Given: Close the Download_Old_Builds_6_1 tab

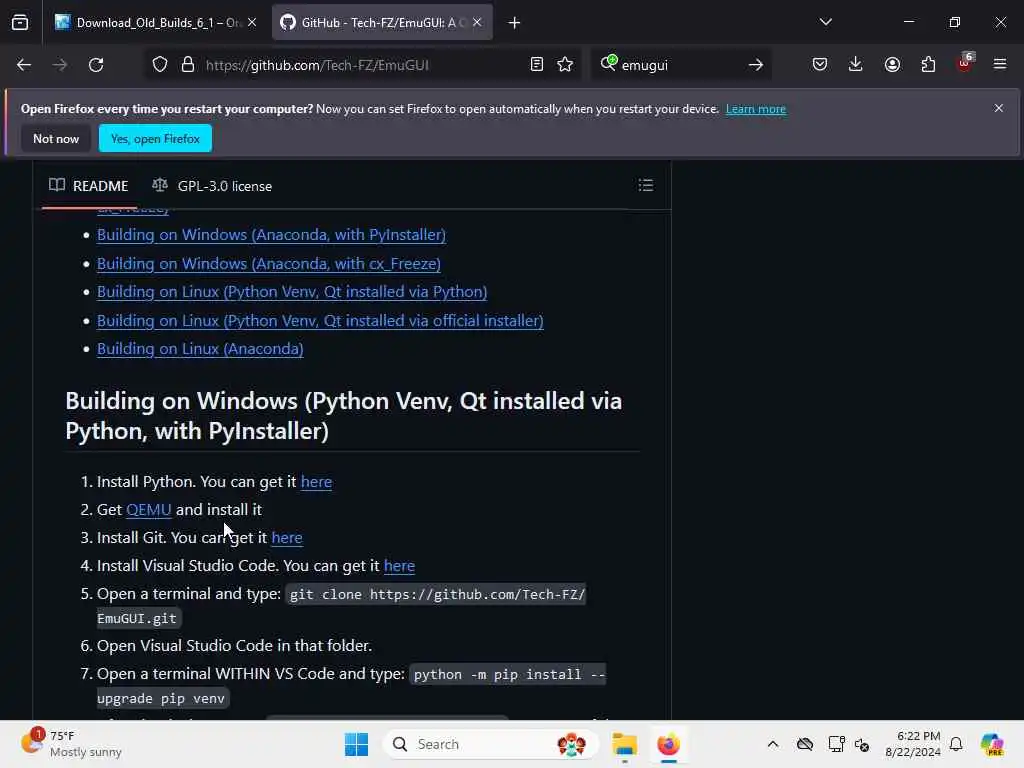Looking at the screenshot, I should coord(252,23).
